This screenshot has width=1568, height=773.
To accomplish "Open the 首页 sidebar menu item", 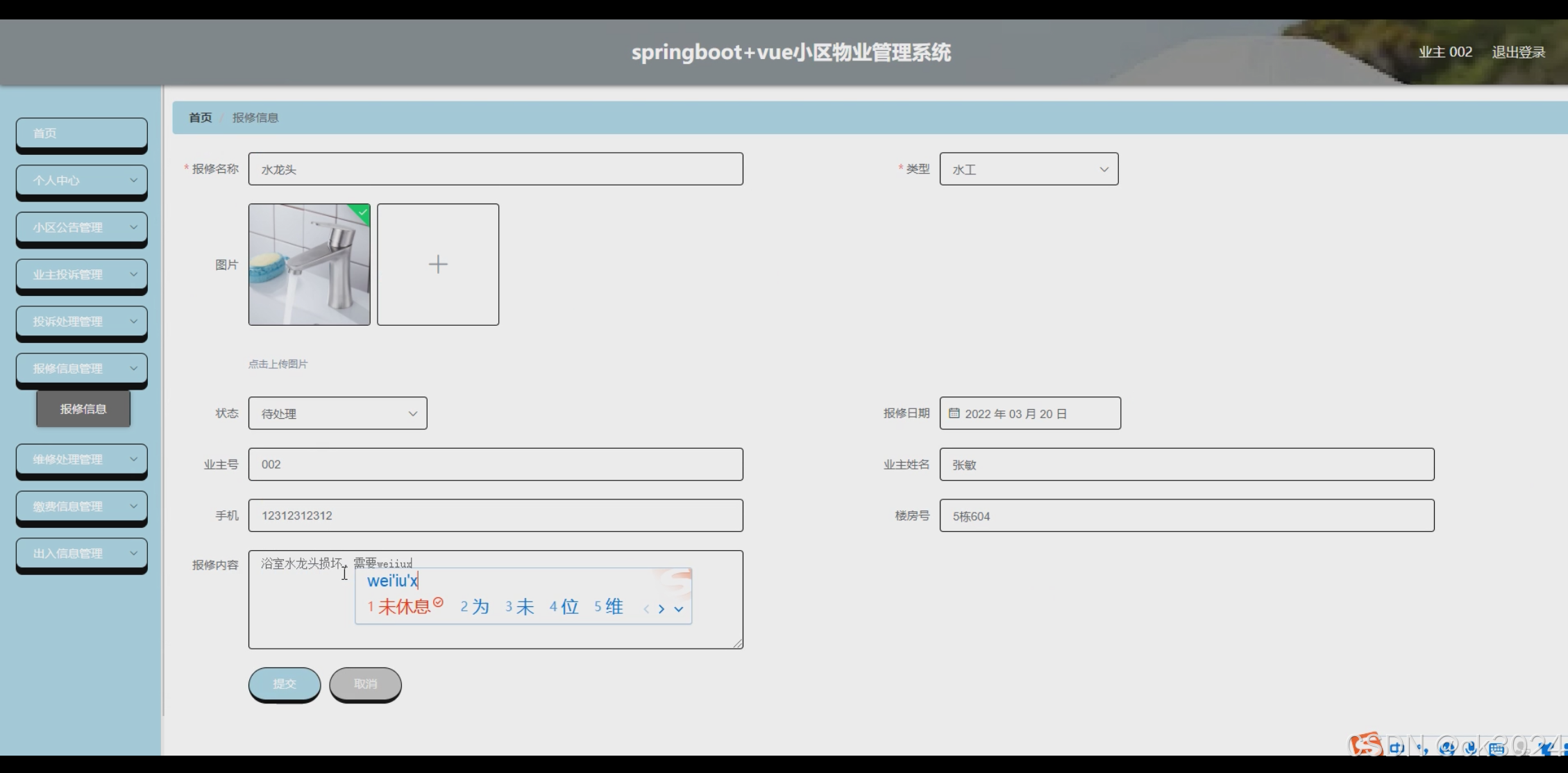I will click(82, 133).
